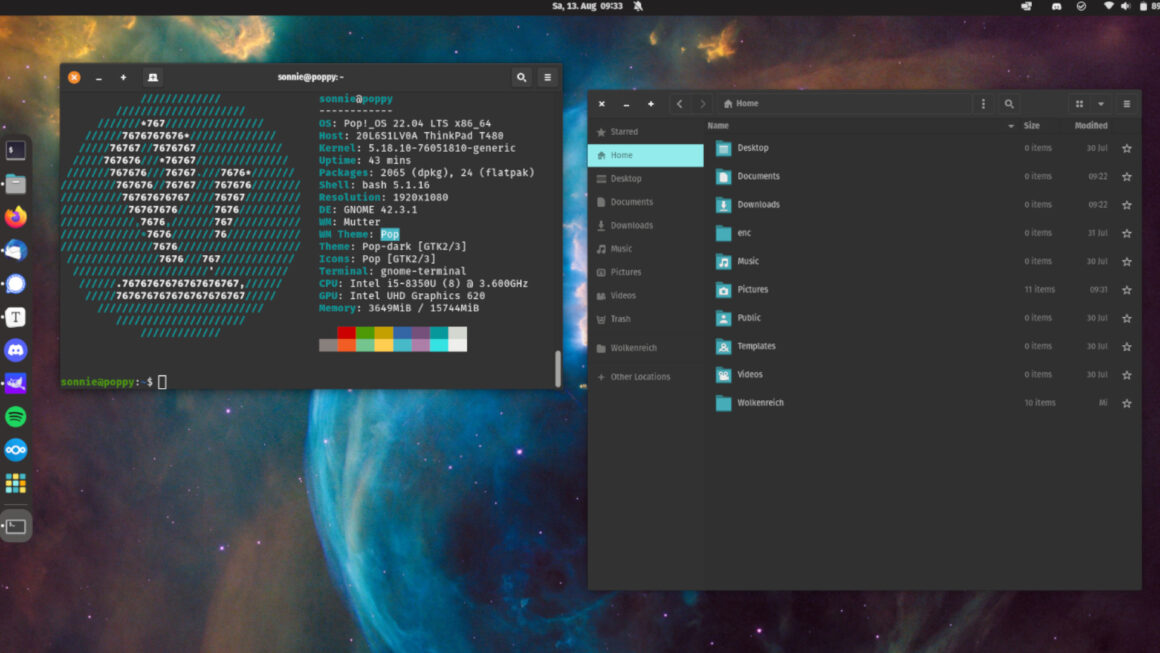
Task: Open Discord from the dock
Action: pos(16,350)
